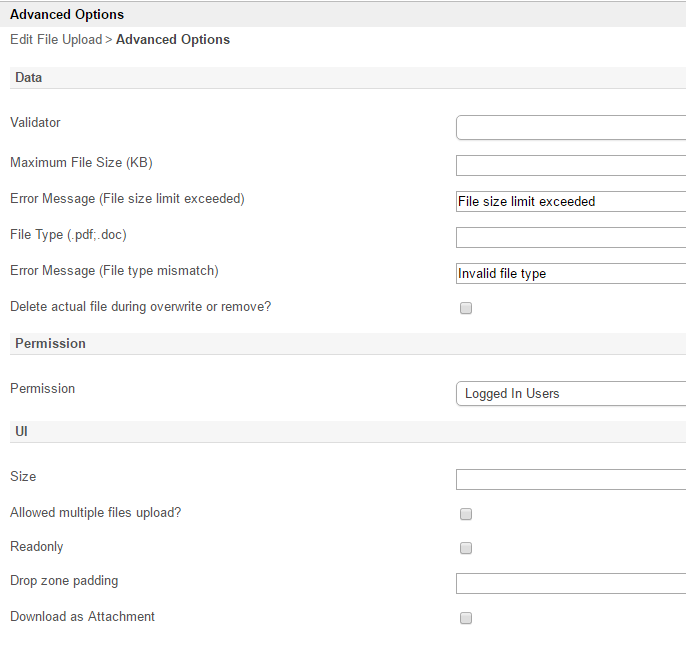Focus the Drop zone padding field
686x645 pixels.
pos(570,584)
